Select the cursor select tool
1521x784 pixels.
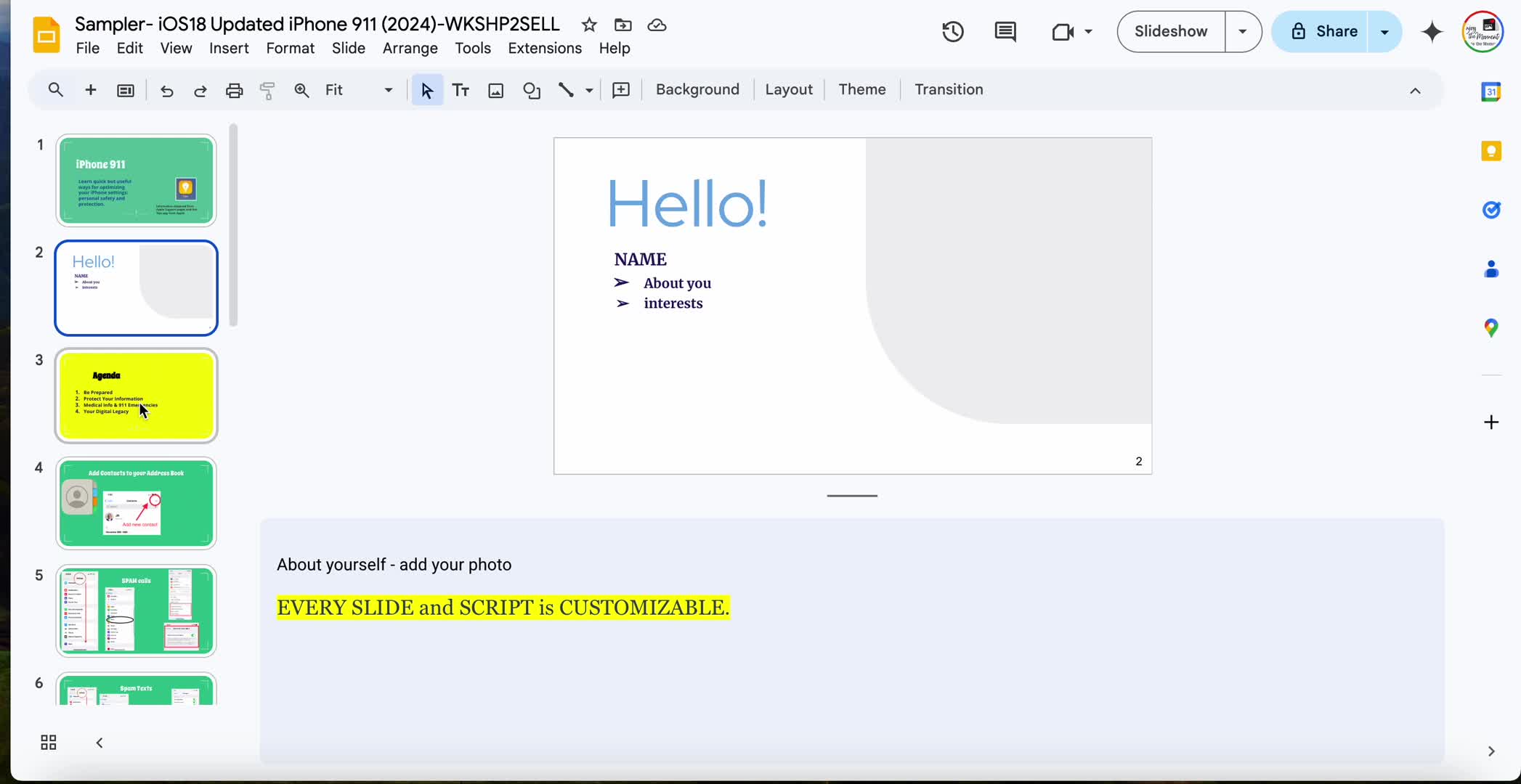click(427, 90)
